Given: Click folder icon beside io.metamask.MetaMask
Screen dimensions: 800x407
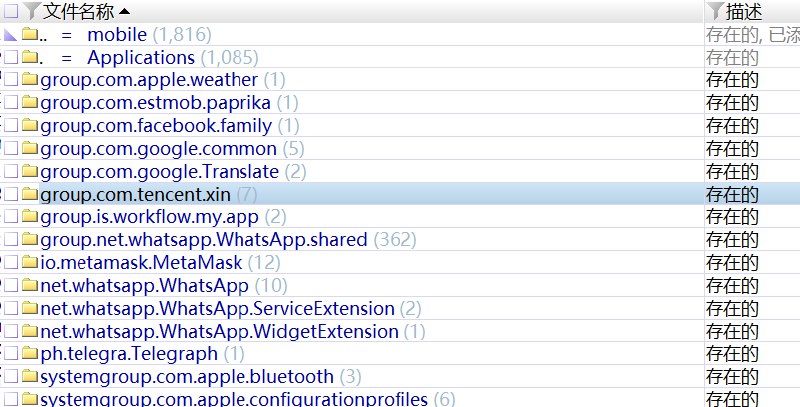Looking at the screenshot, I should [29, 263].
